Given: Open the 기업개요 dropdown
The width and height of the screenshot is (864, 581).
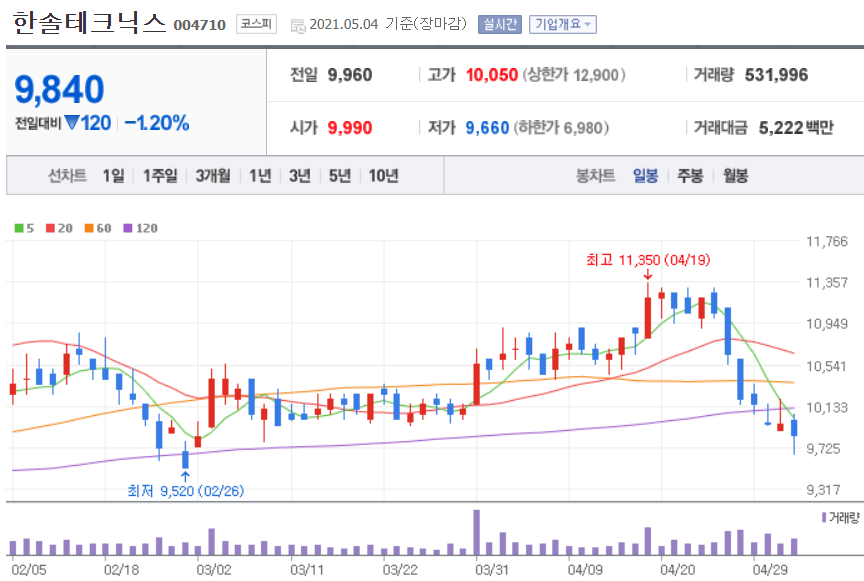Looking at the screenshot, I should click(563, 24).
